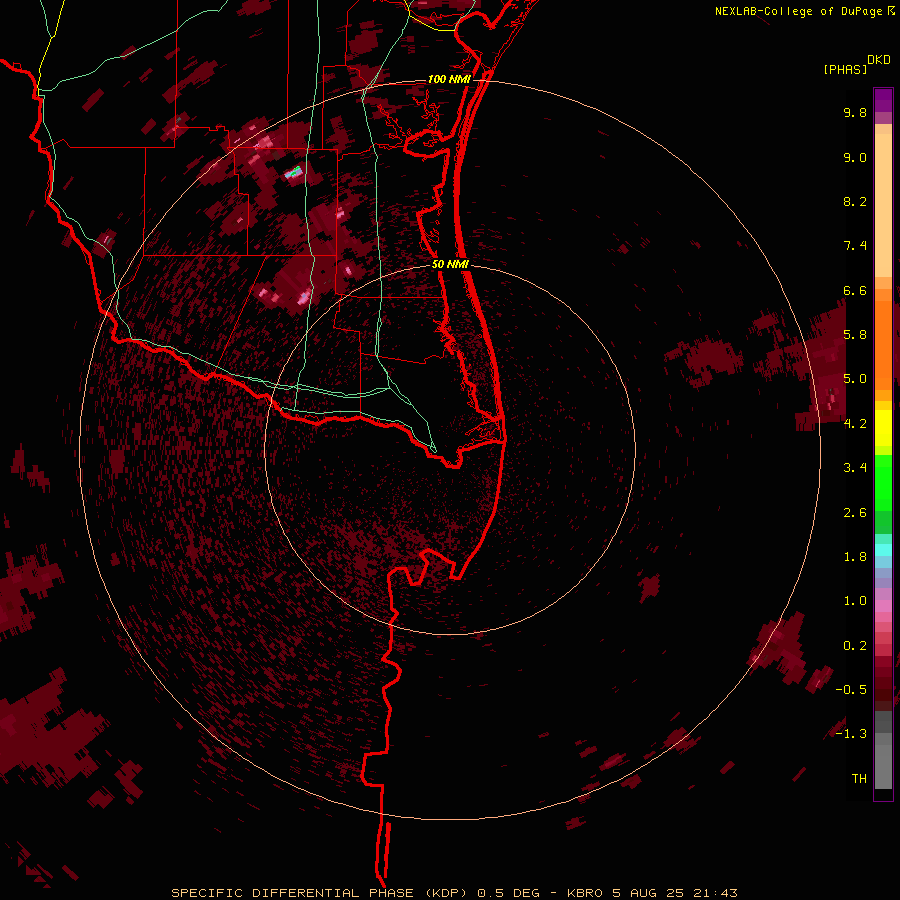This screenshot has width=900, height=900.
Task: Click the 6.6 scale value
Action: (855, 290)
